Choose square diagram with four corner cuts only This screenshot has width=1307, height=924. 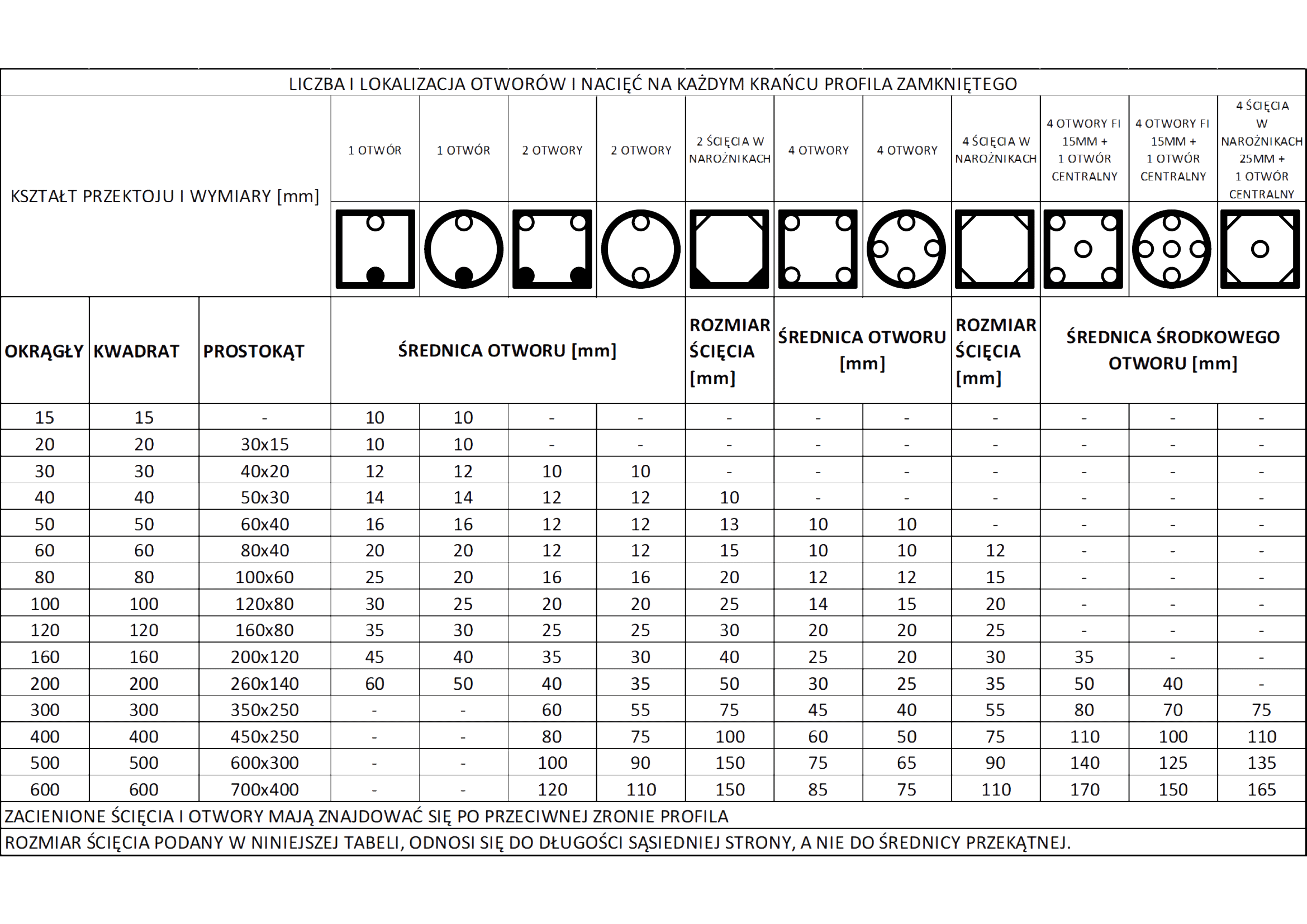(995, 249)
